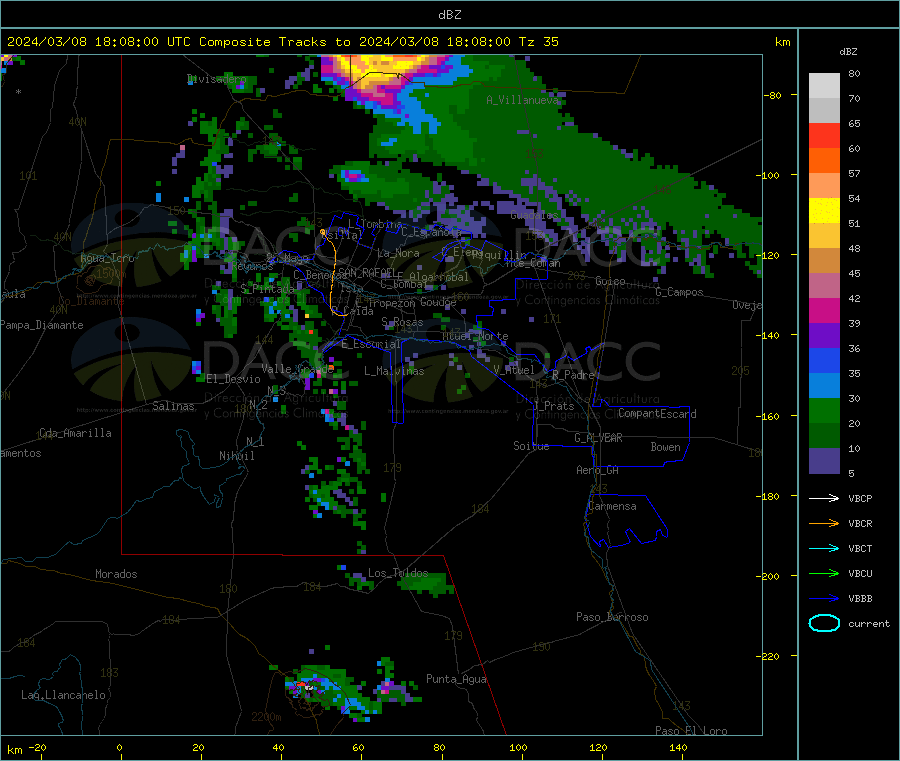Click the 'Lag.Llancanelo' map label

pos(63,695)
